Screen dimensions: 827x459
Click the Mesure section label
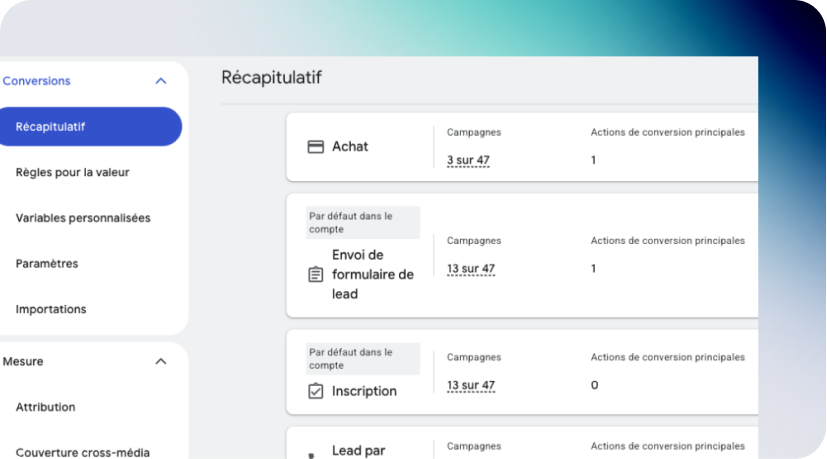coord(23,361)
